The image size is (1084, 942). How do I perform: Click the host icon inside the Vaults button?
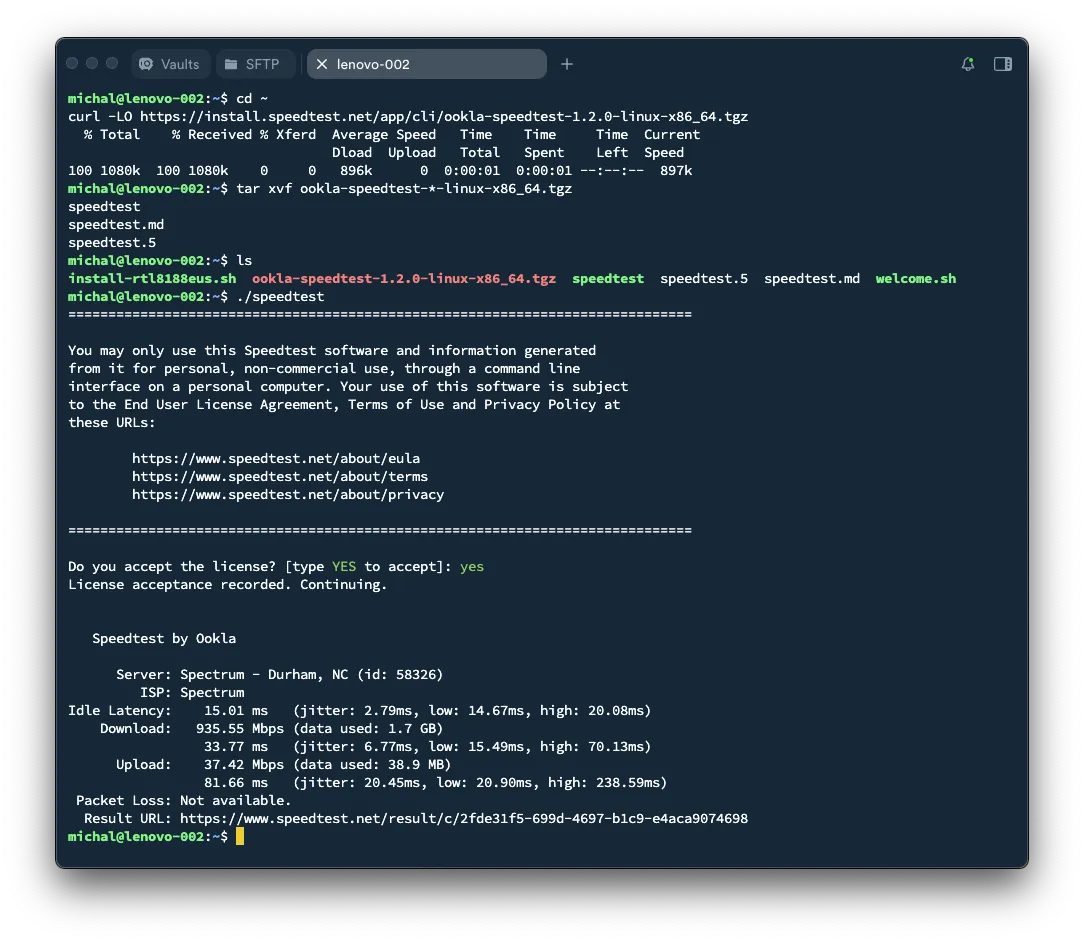click(146, 63)
